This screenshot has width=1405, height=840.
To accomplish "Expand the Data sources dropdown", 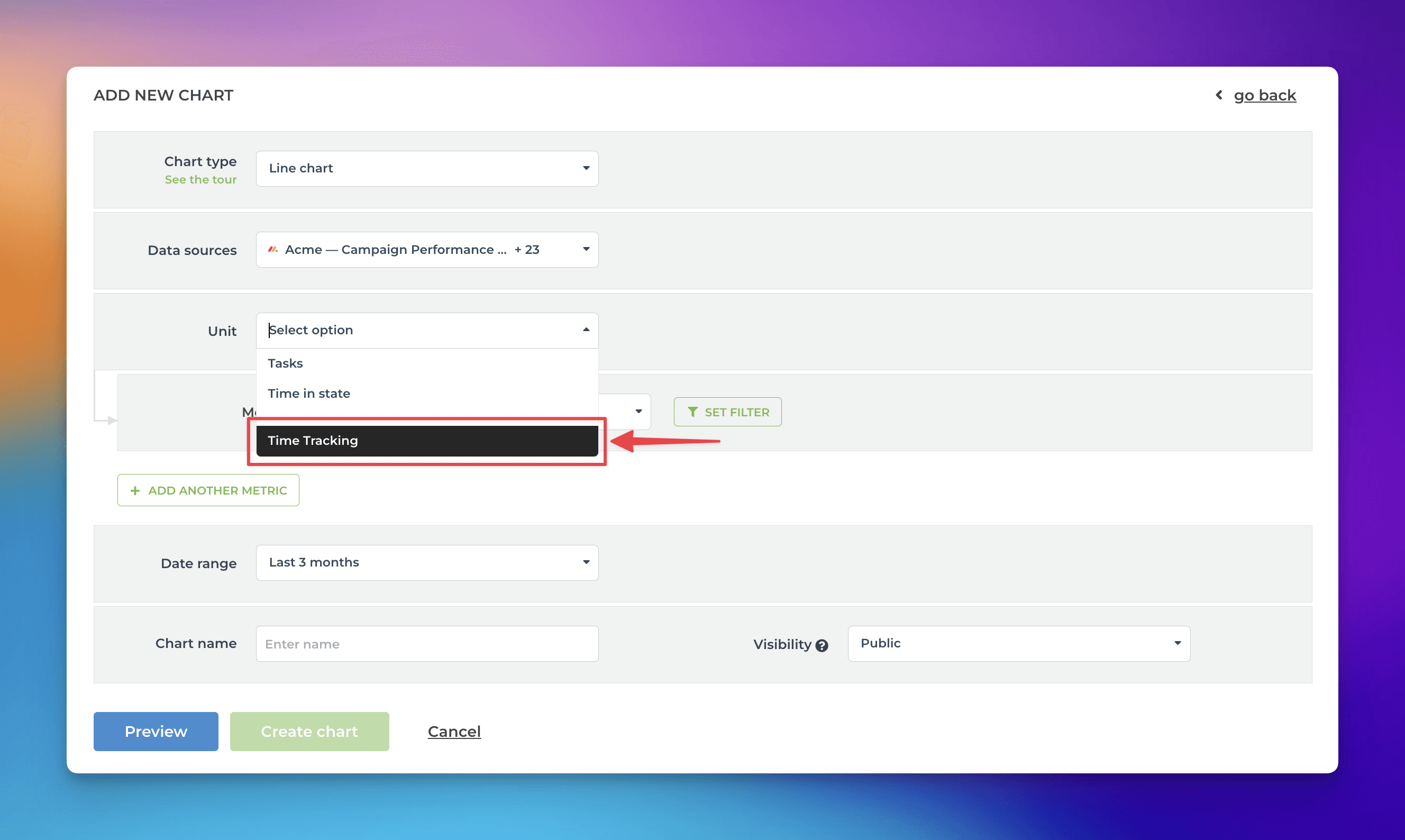I will click(427, 249).
